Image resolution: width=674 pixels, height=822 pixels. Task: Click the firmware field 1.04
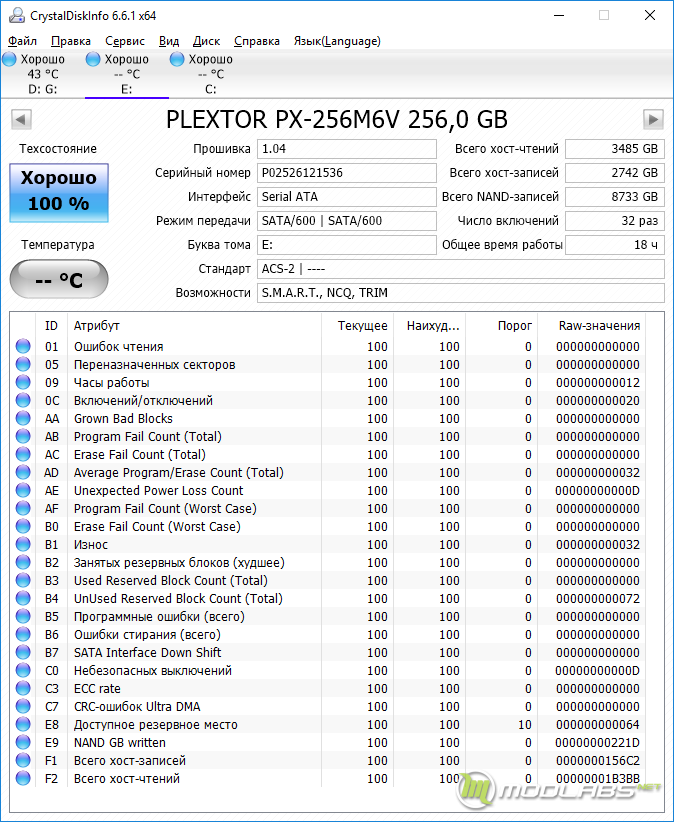346,149
